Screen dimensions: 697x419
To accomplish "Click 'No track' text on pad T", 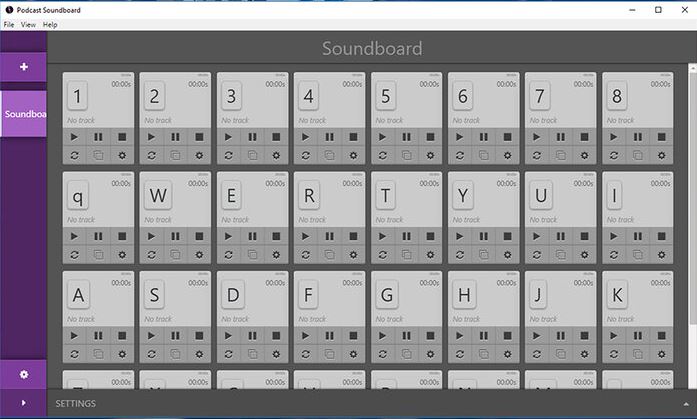I will (389, 220).
